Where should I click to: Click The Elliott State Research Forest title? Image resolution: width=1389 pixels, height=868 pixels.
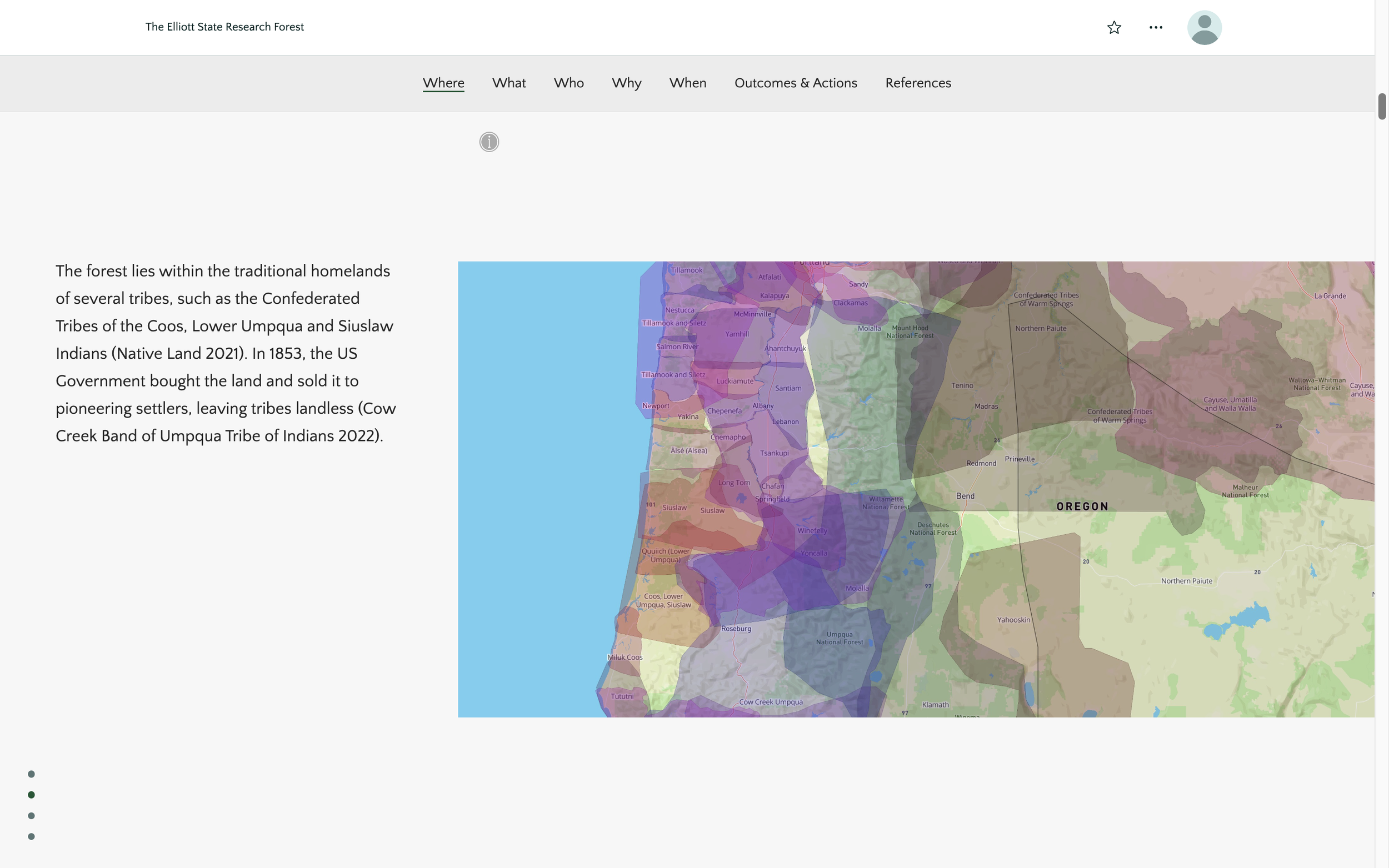[x=224, y=27]
